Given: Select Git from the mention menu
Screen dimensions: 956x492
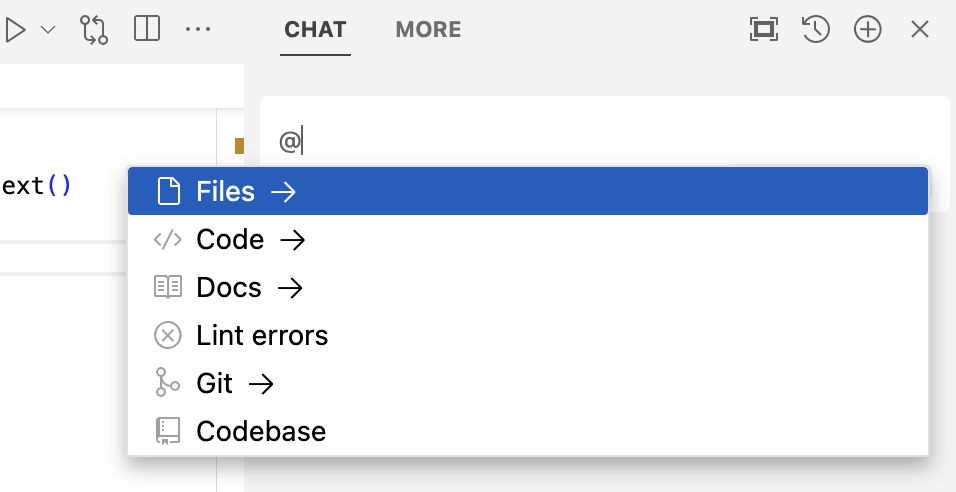Looking at the screenshot, I should pyautogui.click(x=215, y=384).
